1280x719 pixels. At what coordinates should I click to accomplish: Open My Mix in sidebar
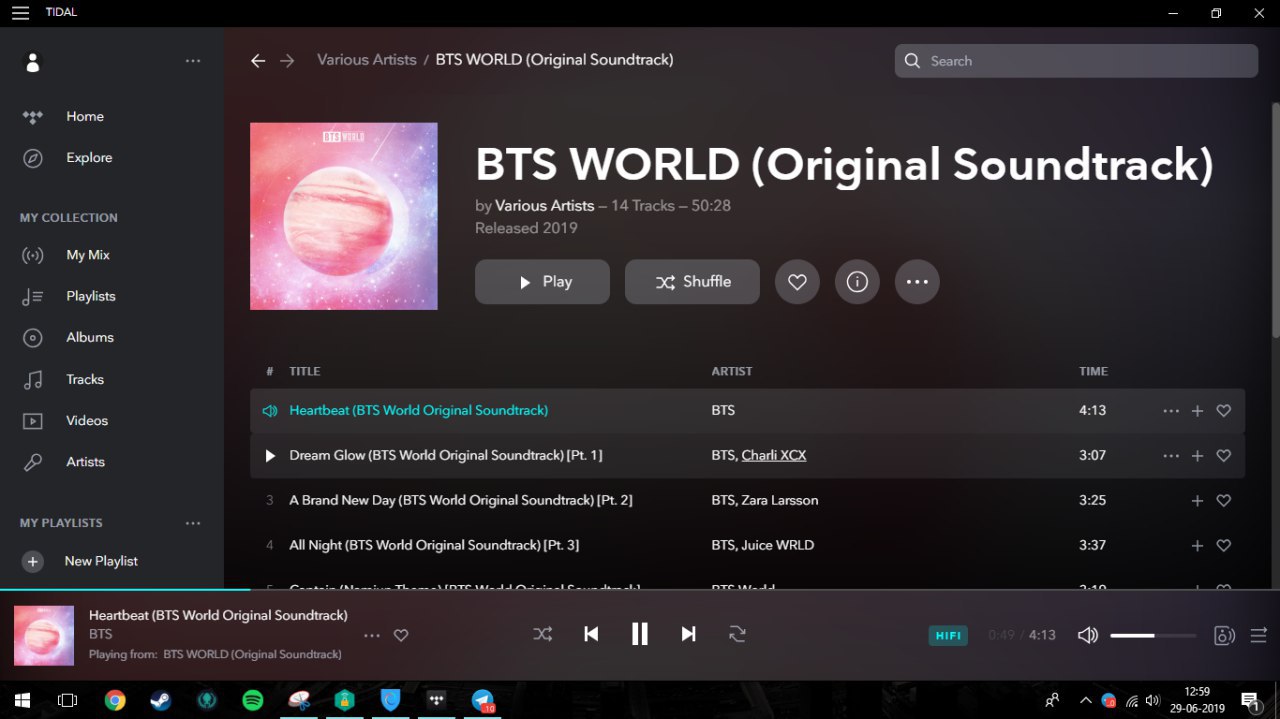pos(88,255)
